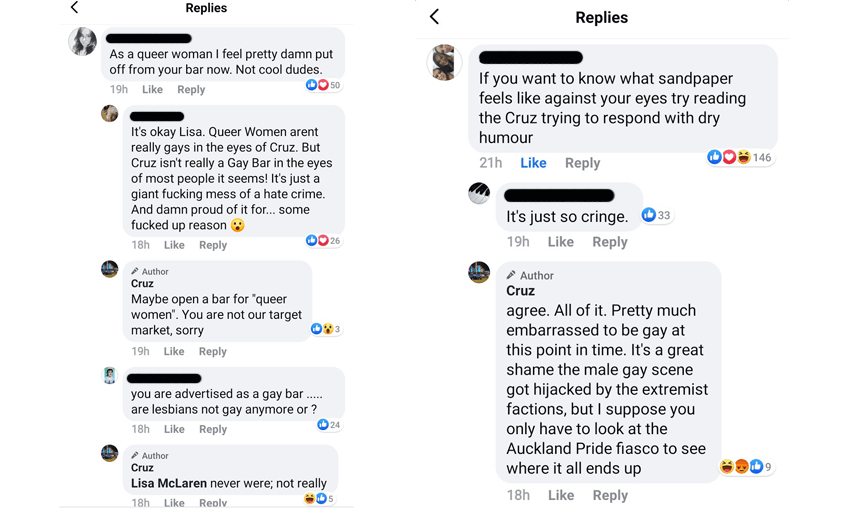The width and height of the screenshot is (850, 510).
Task: Reply to the sandpaper comment
Action: coord(582,163)
